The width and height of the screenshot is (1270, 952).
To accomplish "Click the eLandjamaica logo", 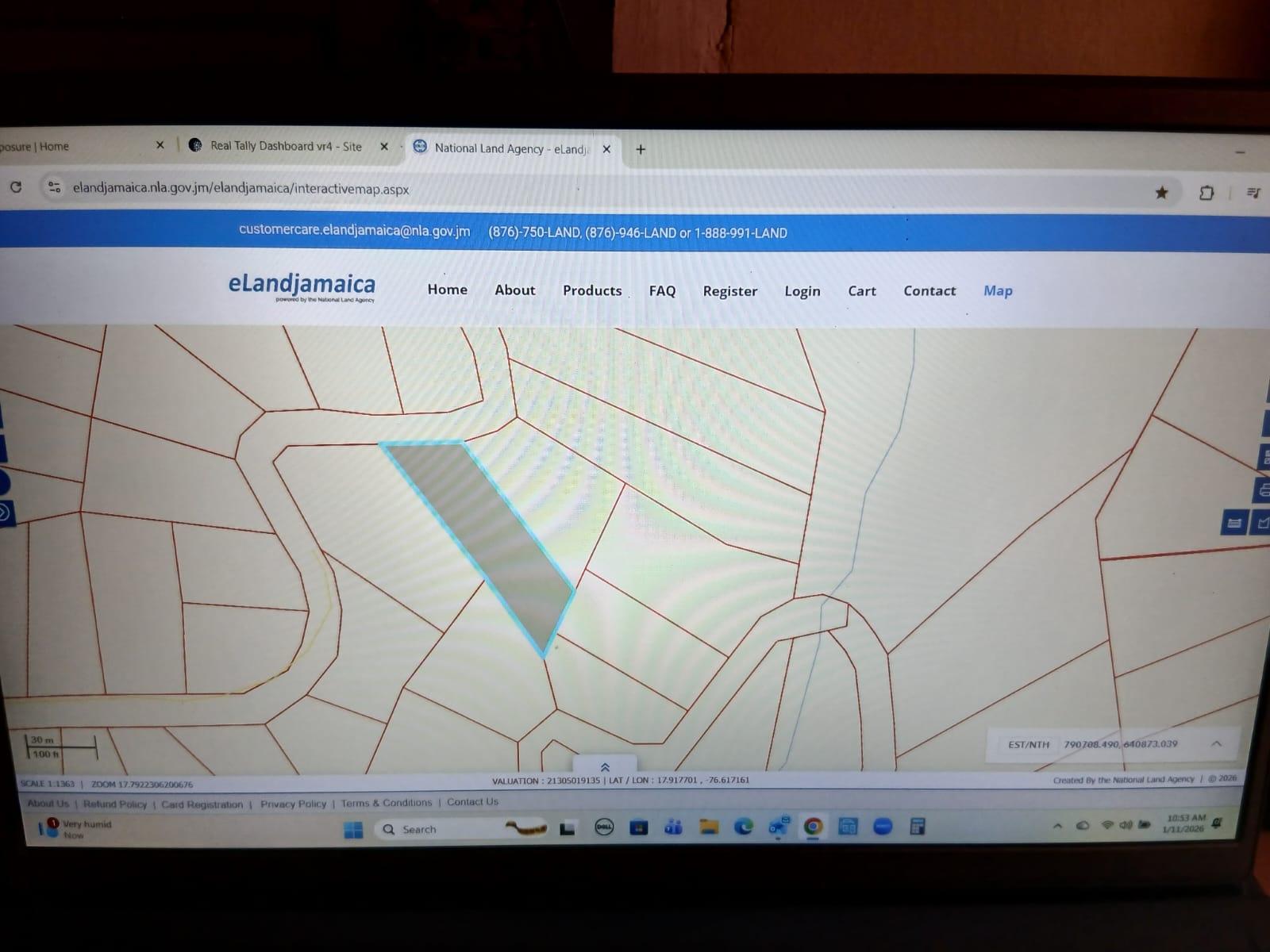I will (x=302, y=286).
